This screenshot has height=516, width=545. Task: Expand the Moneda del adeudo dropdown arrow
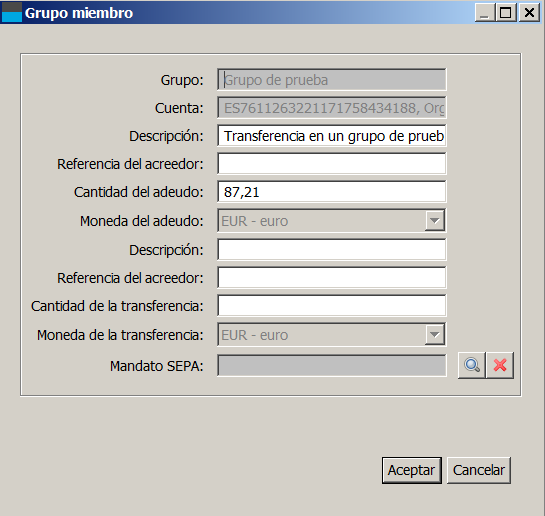tap(434, 220)
